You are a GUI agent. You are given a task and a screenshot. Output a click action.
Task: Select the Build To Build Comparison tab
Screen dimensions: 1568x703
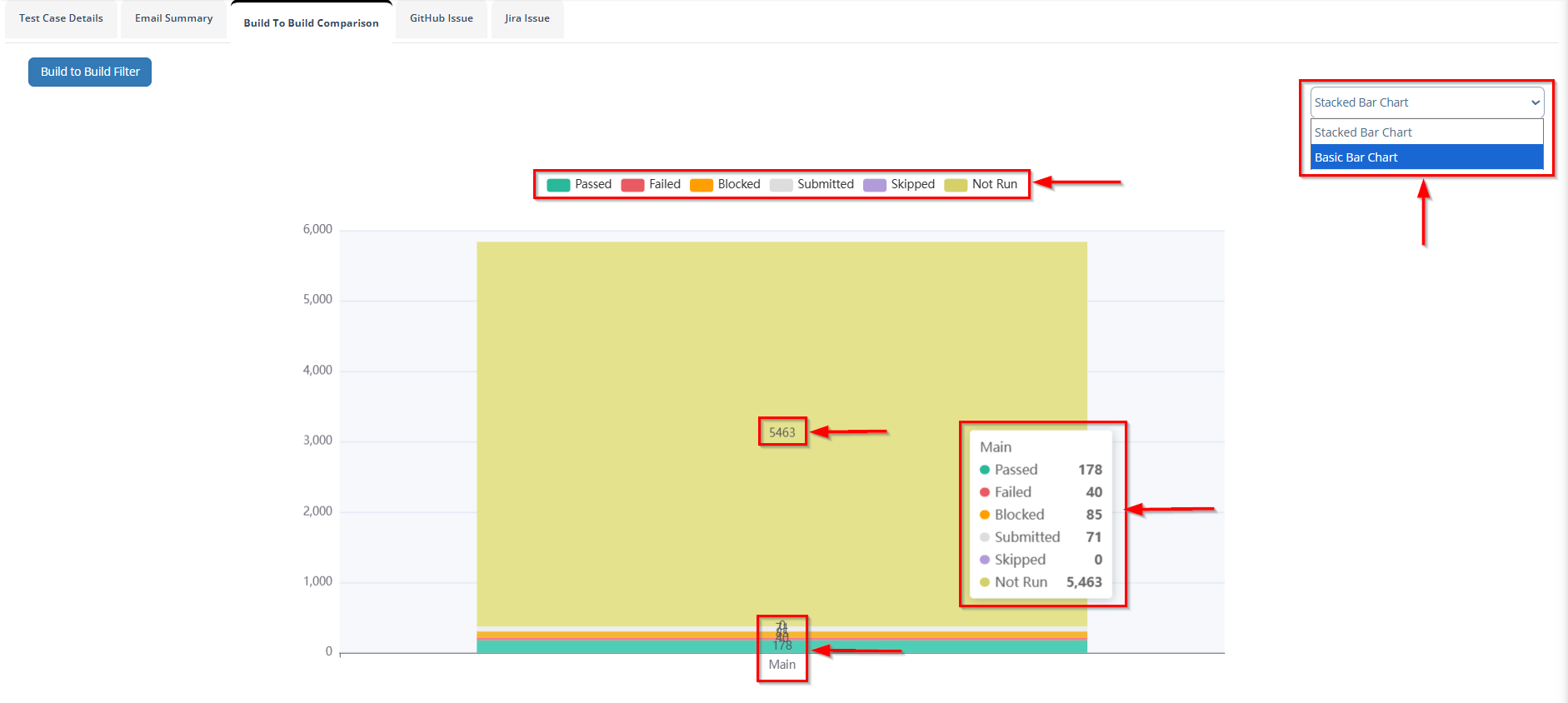tap(311, 22)
